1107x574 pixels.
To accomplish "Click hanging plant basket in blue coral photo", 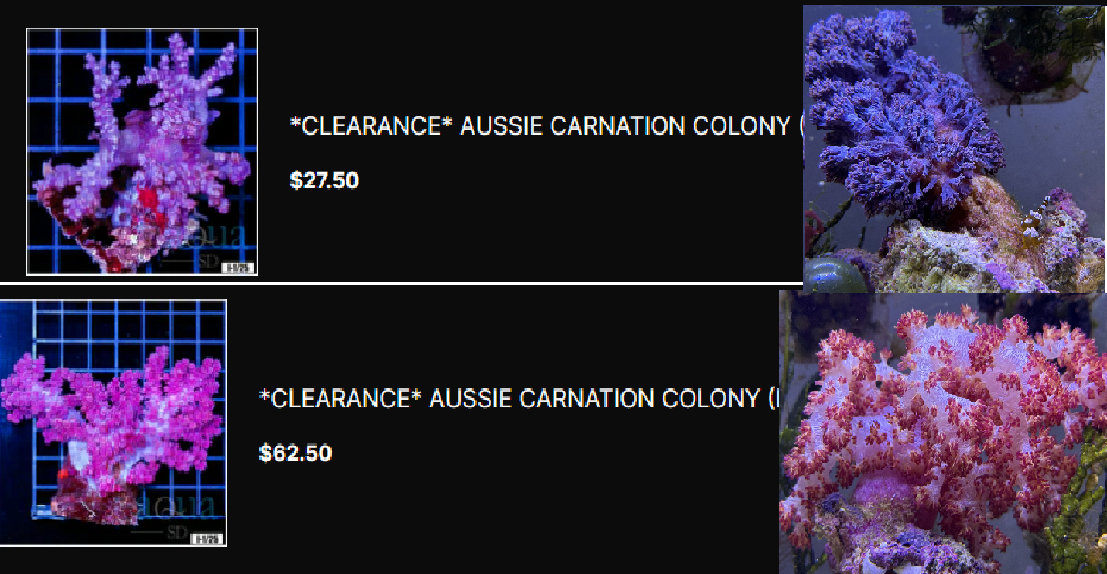I will pyautogui.click(x=1024, y=49).
